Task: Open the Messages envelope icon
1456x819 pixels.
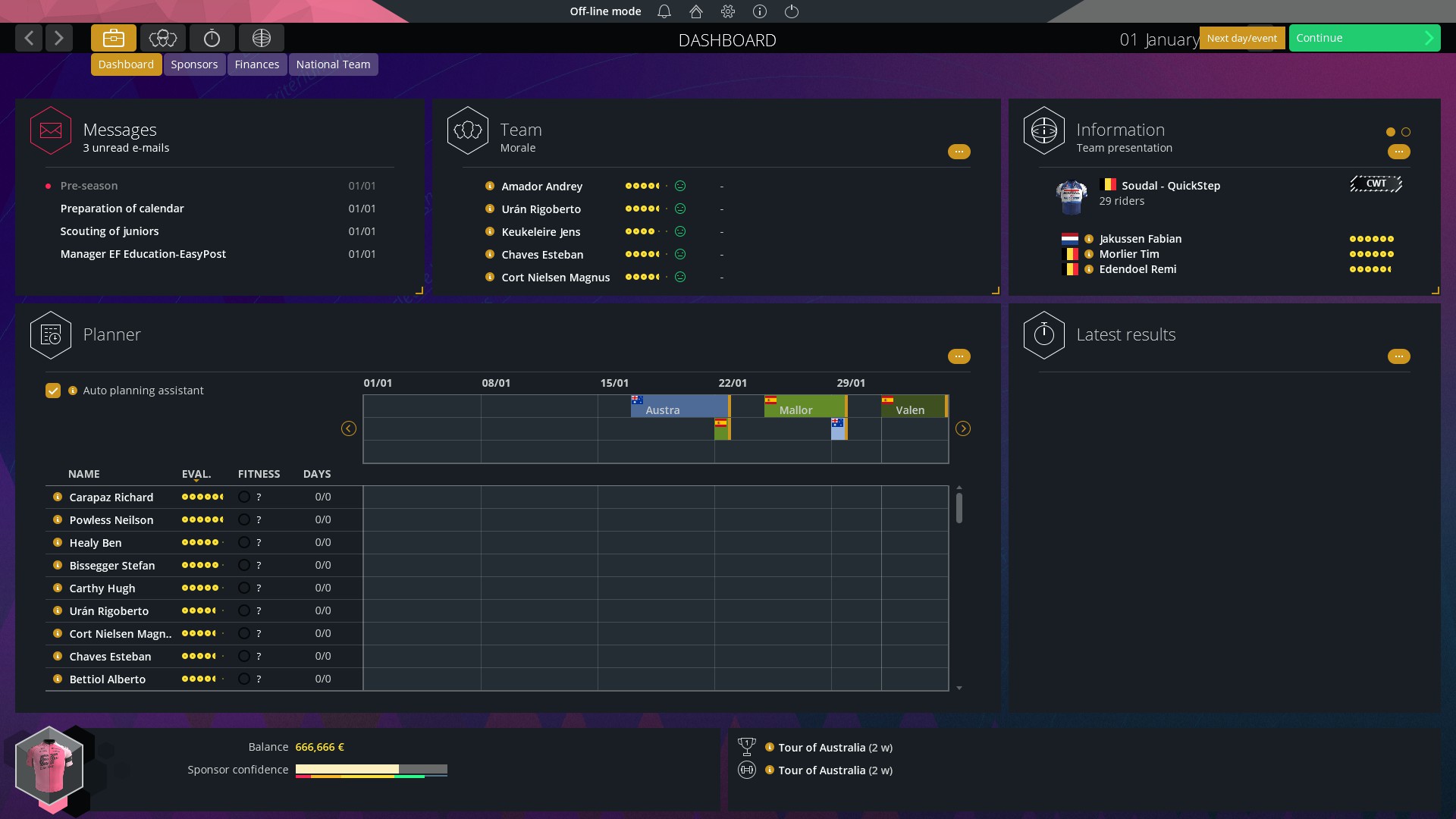Action: pos(51,130)
